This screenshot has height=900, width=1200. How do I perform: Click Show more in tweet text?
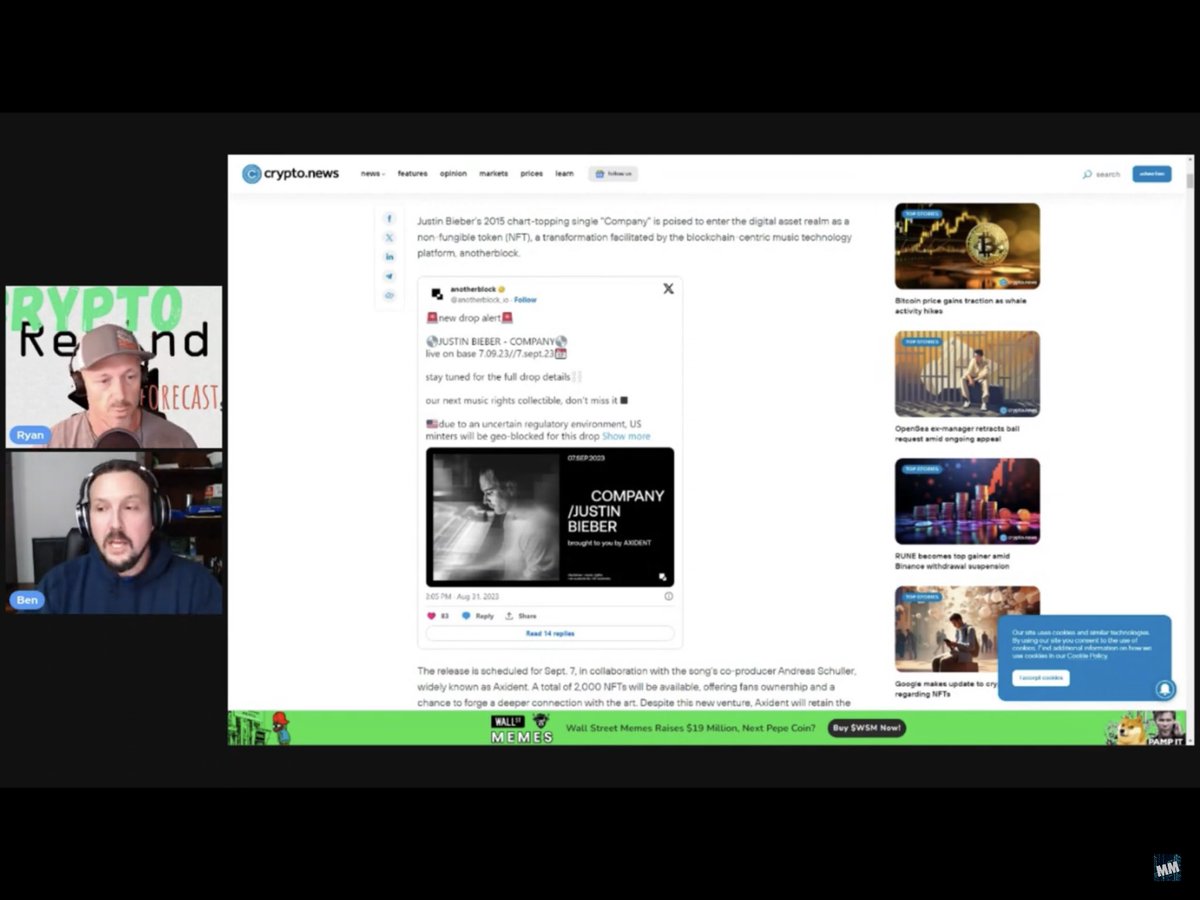(x=626, y=436)
